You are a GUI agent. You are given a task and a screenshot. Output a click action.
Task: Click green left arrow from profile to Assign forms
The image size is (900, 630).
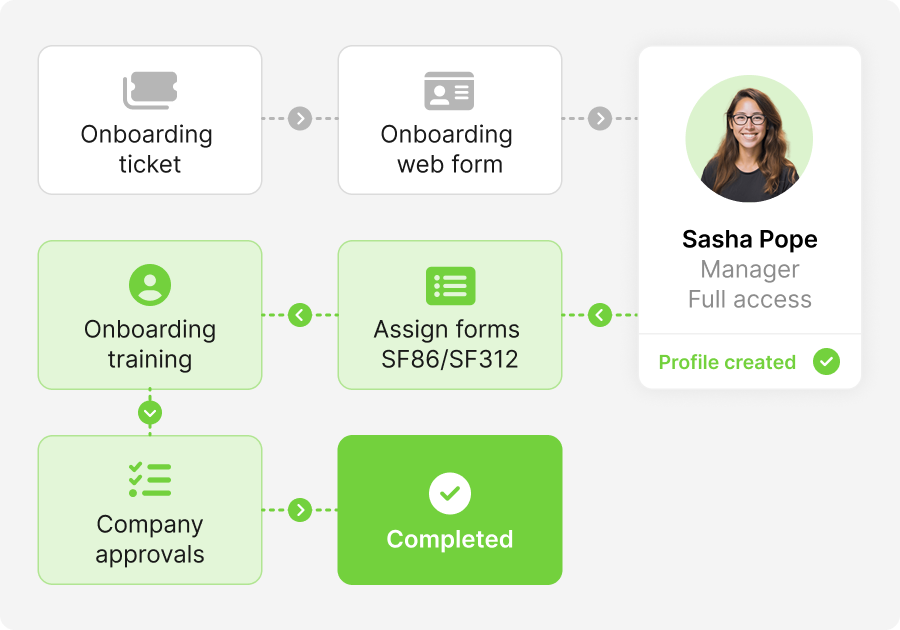[x=600, y=315]
